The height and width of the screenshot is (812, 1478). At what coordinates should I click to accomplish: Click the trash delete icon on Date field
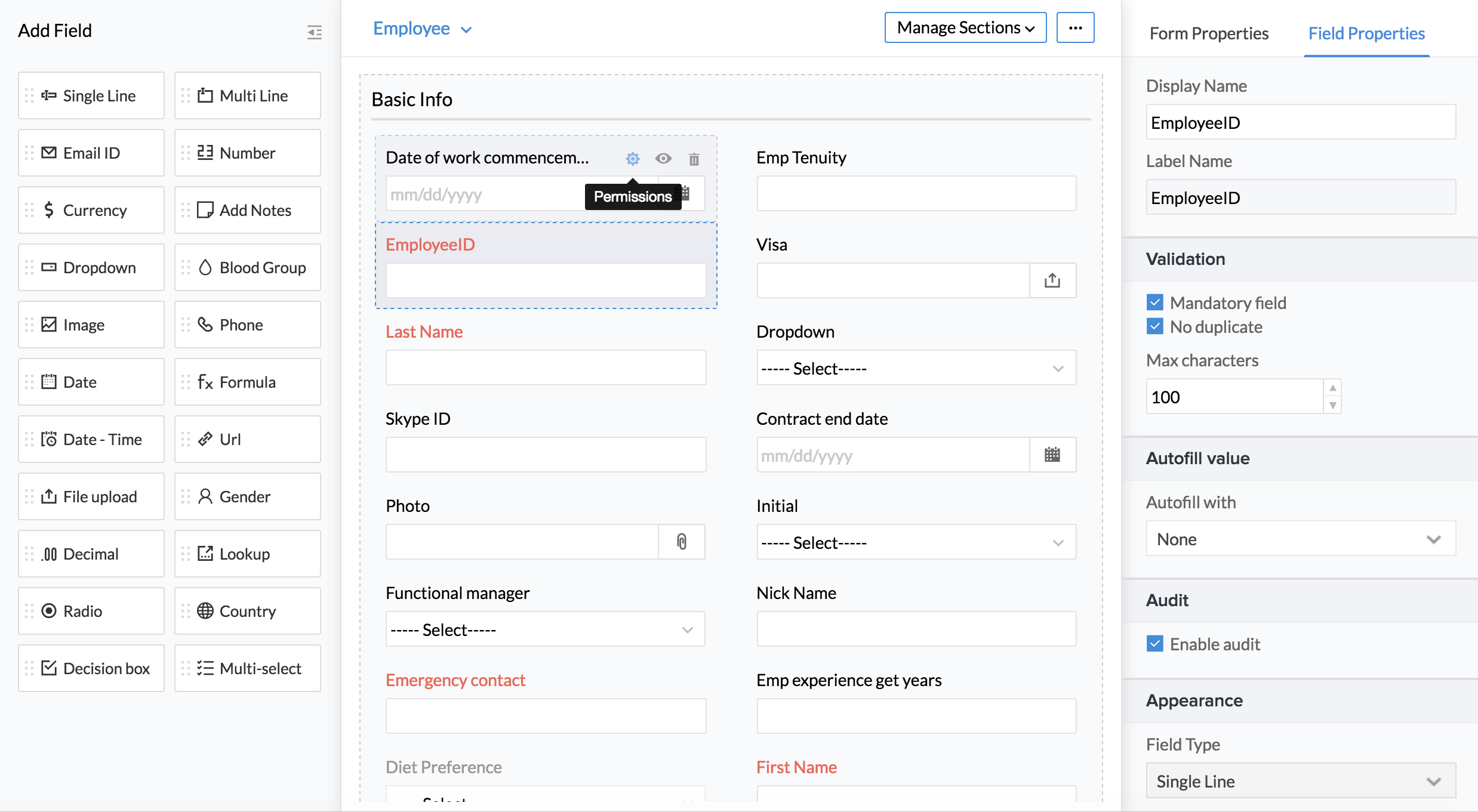694,159
